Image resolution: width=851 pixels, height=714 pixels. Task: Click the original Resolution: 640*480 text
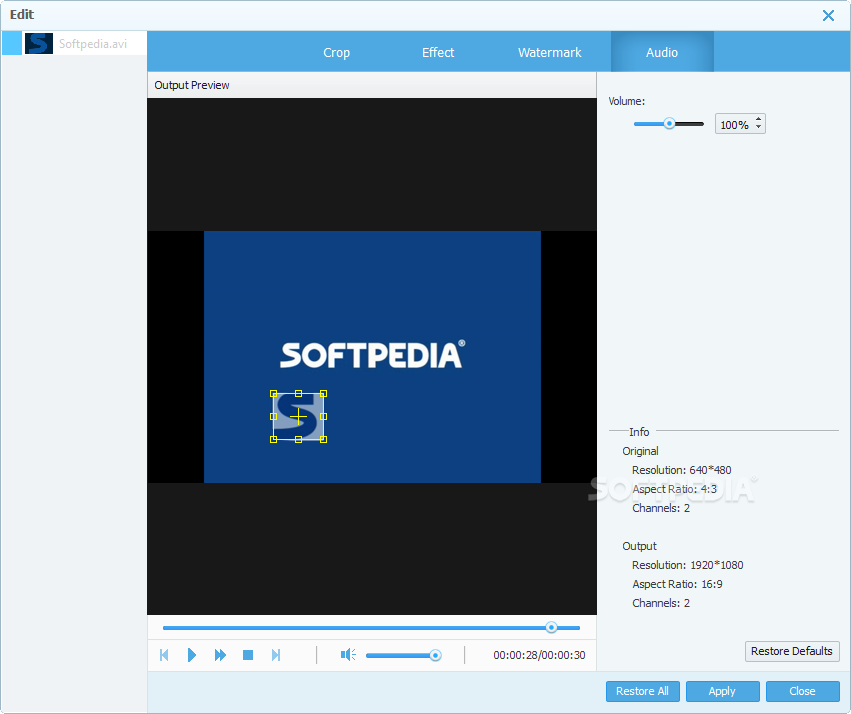tap(682, 470)
